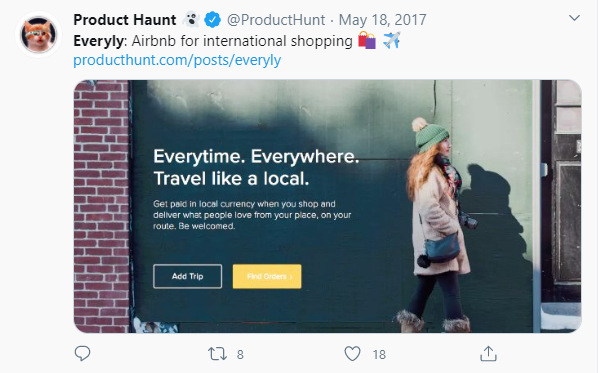Click the blue verified badge
Image resolution: width=600 pixels, height=373 pixels.
[212, 20]
